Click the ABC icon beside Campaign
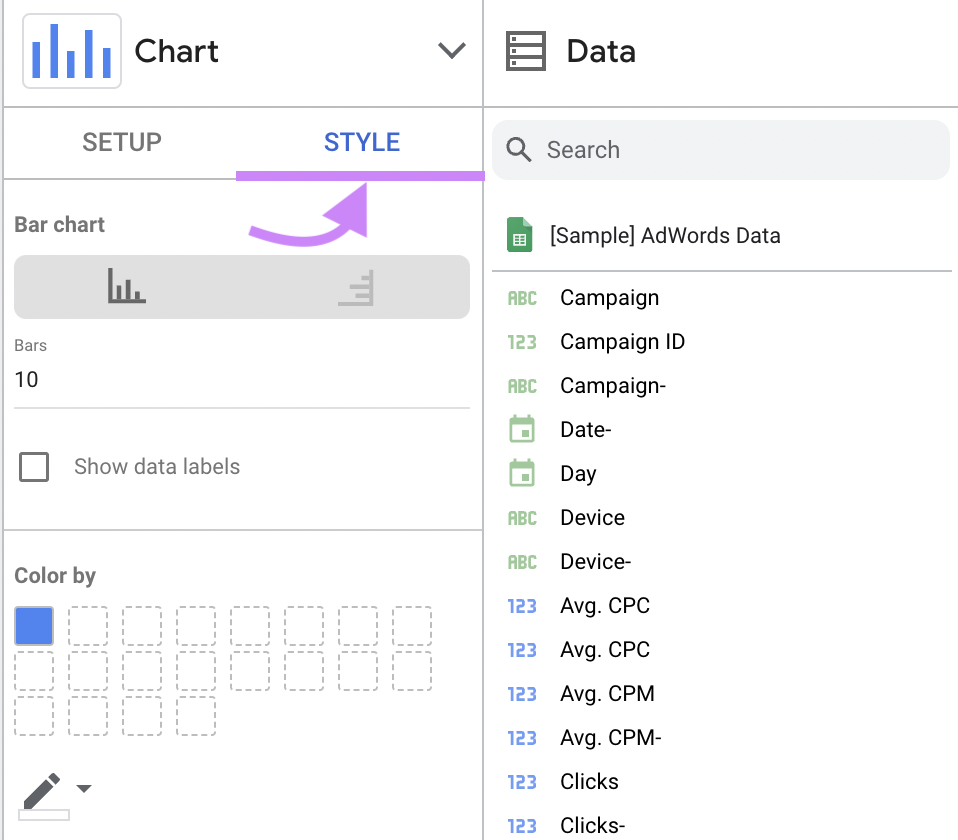The height and width of the screenshot is (840, 958). coord(522,297)
